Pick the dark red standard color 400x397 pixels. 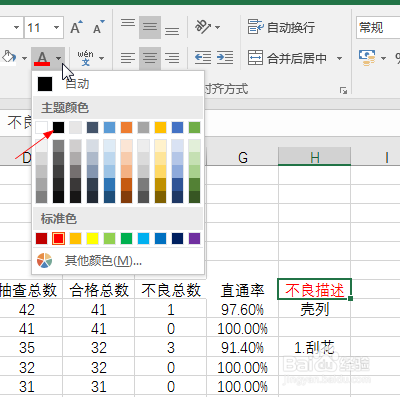41,238
